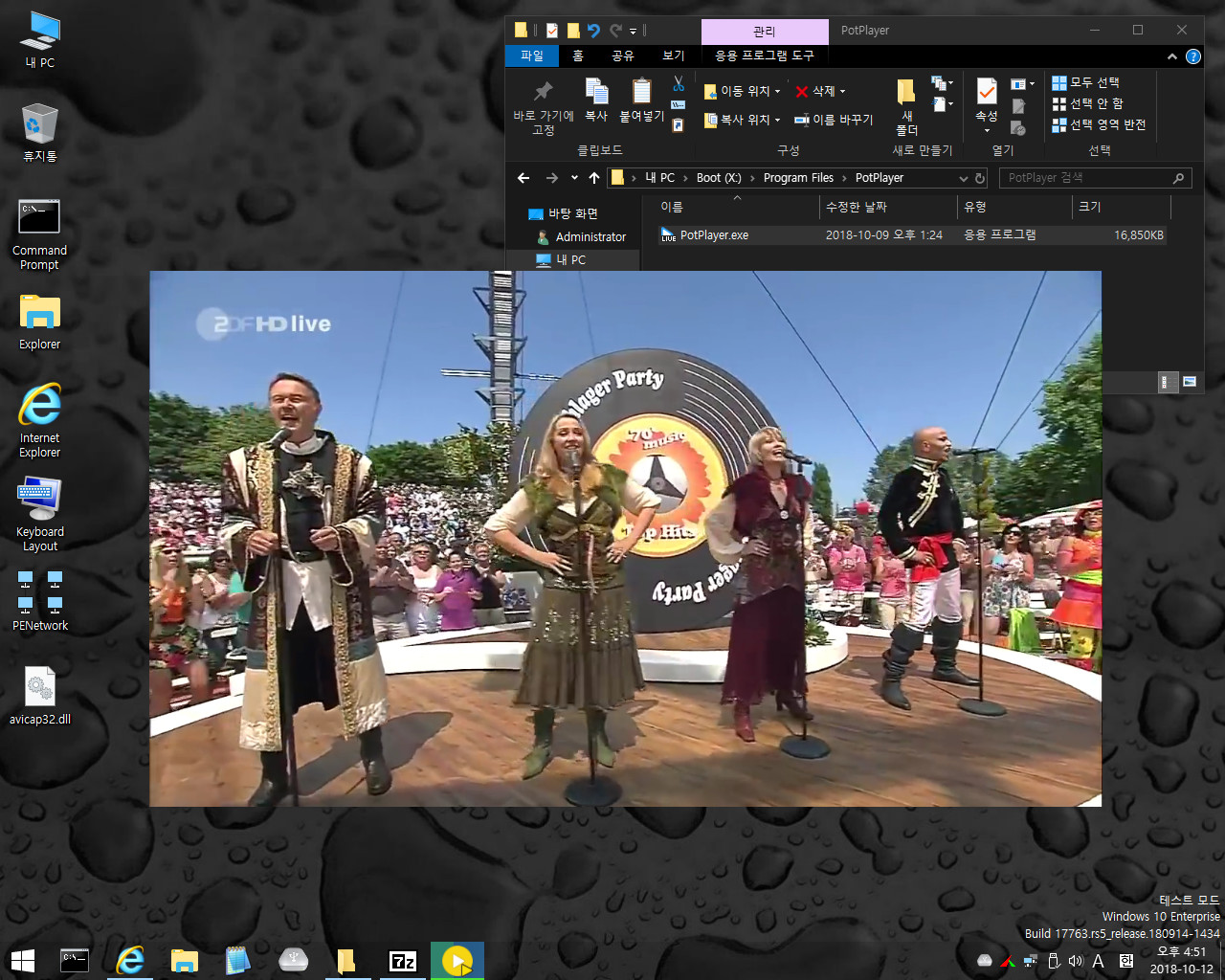Click the History icon in Open group

point(1018,127)
